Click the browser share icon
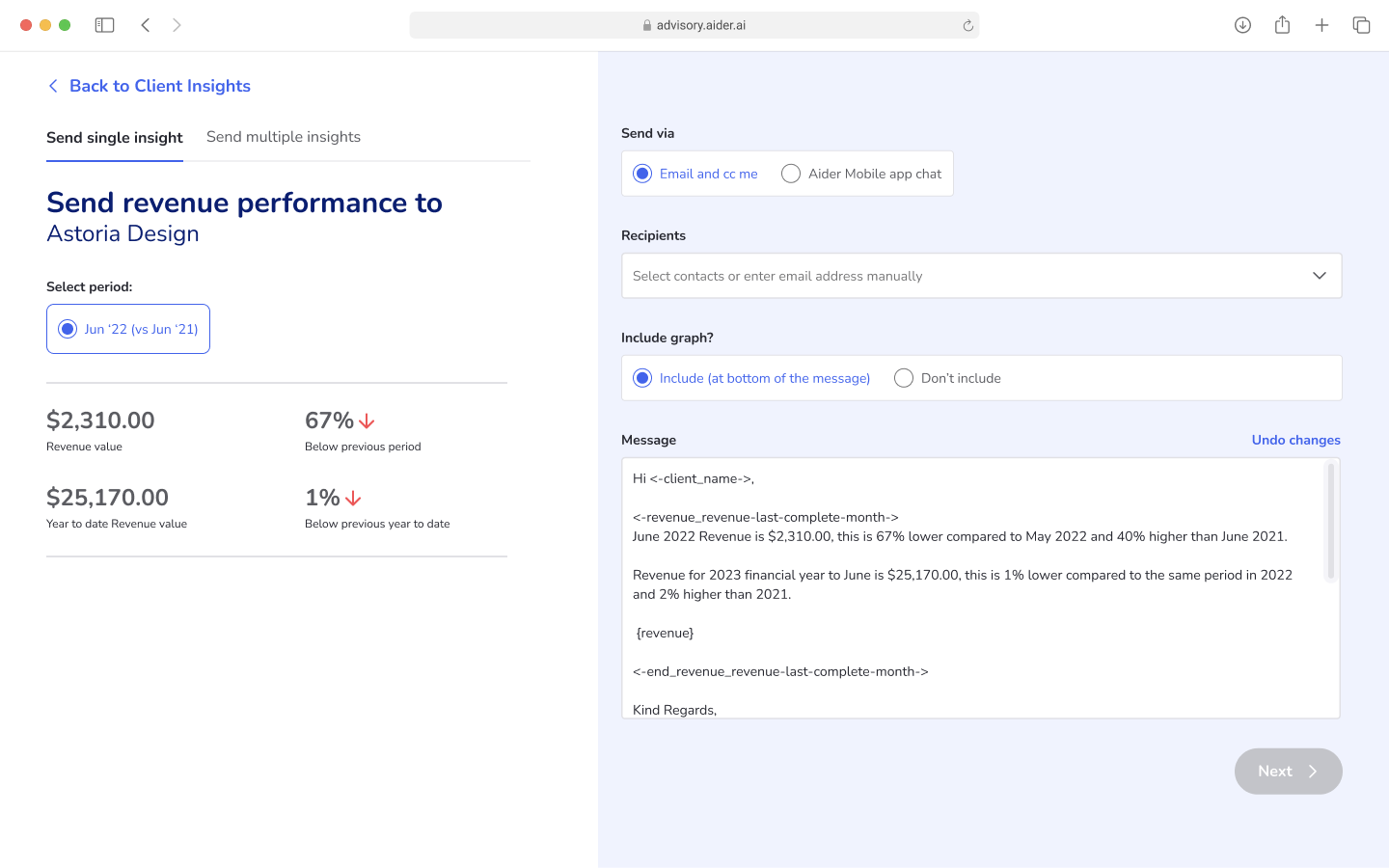The height and width of the screenshot is (868, 1389). (1282, 25)
